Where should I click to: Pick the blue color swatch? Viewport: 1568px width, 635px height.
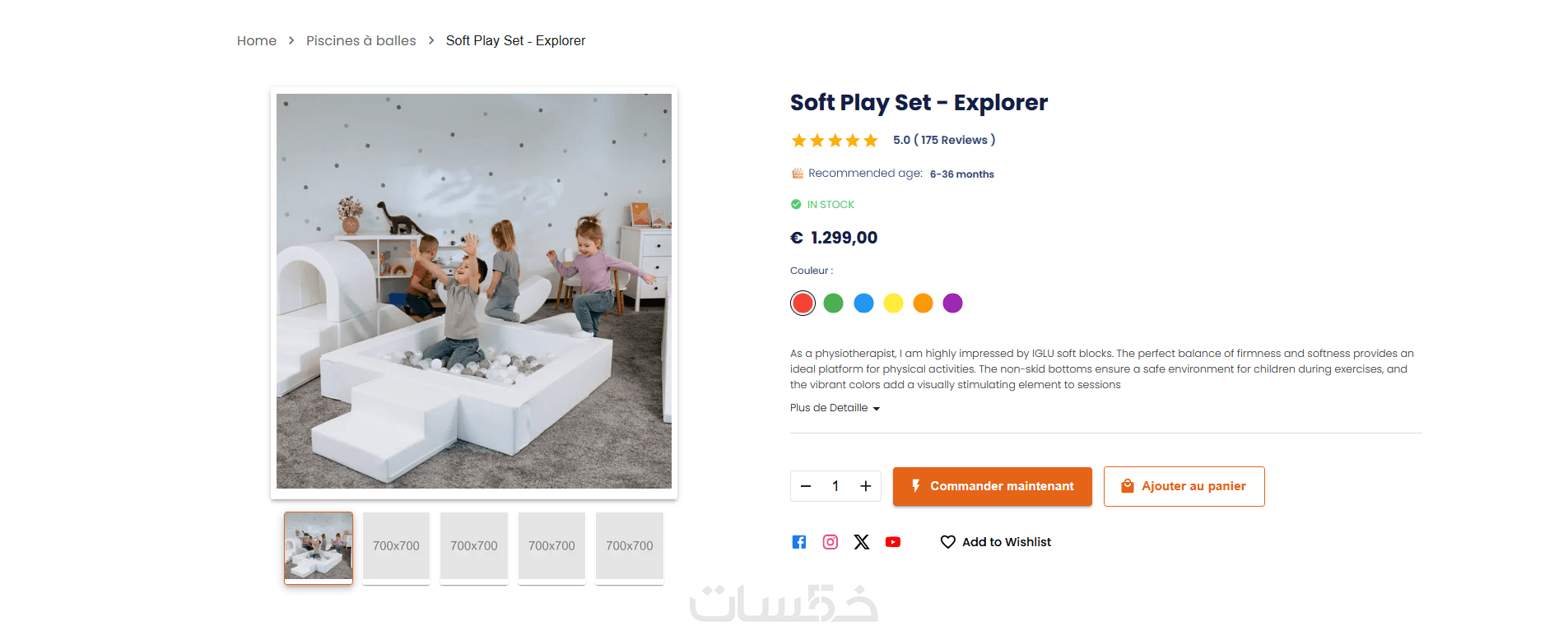click(x=863, y=304)
